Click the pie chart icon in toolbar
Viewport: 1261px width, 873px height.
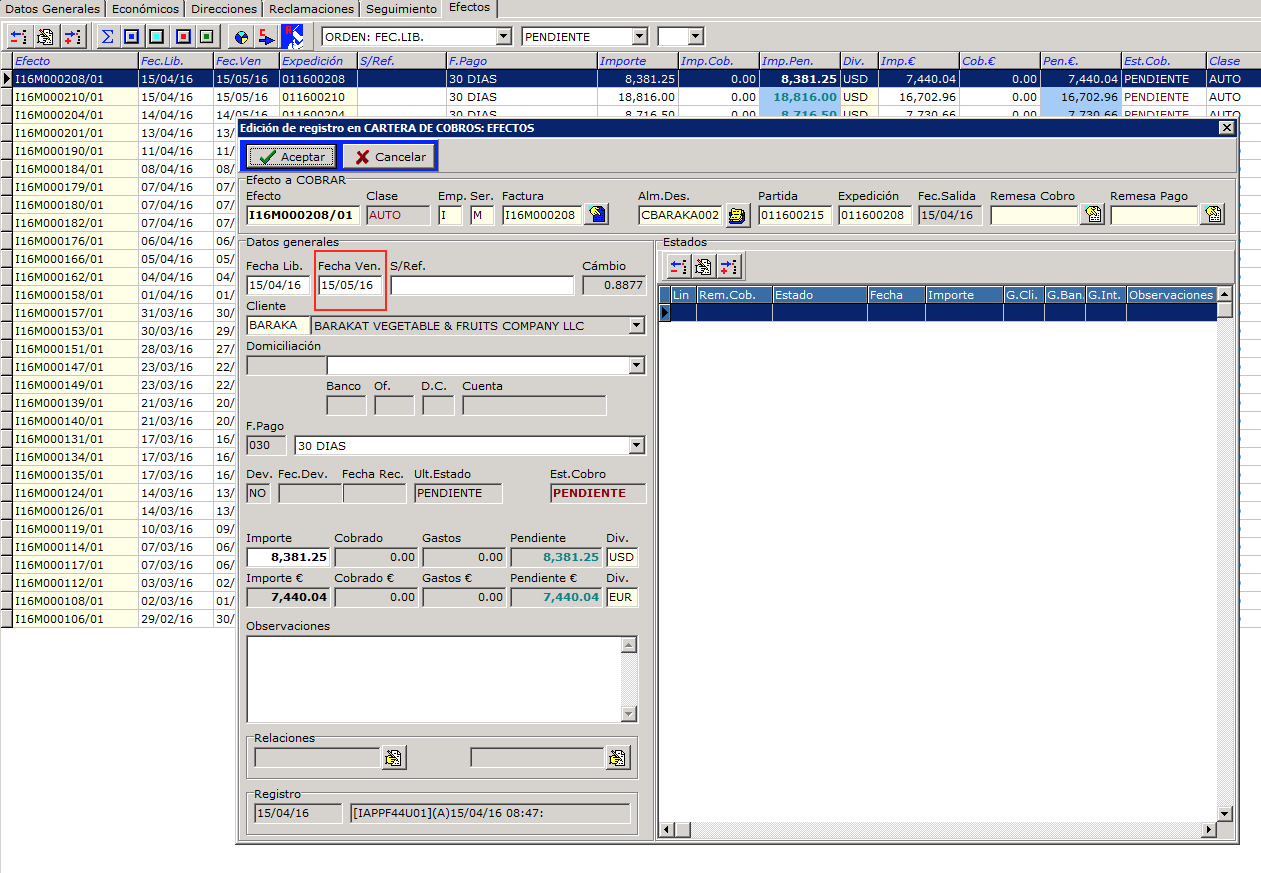(x=241, y=37)
